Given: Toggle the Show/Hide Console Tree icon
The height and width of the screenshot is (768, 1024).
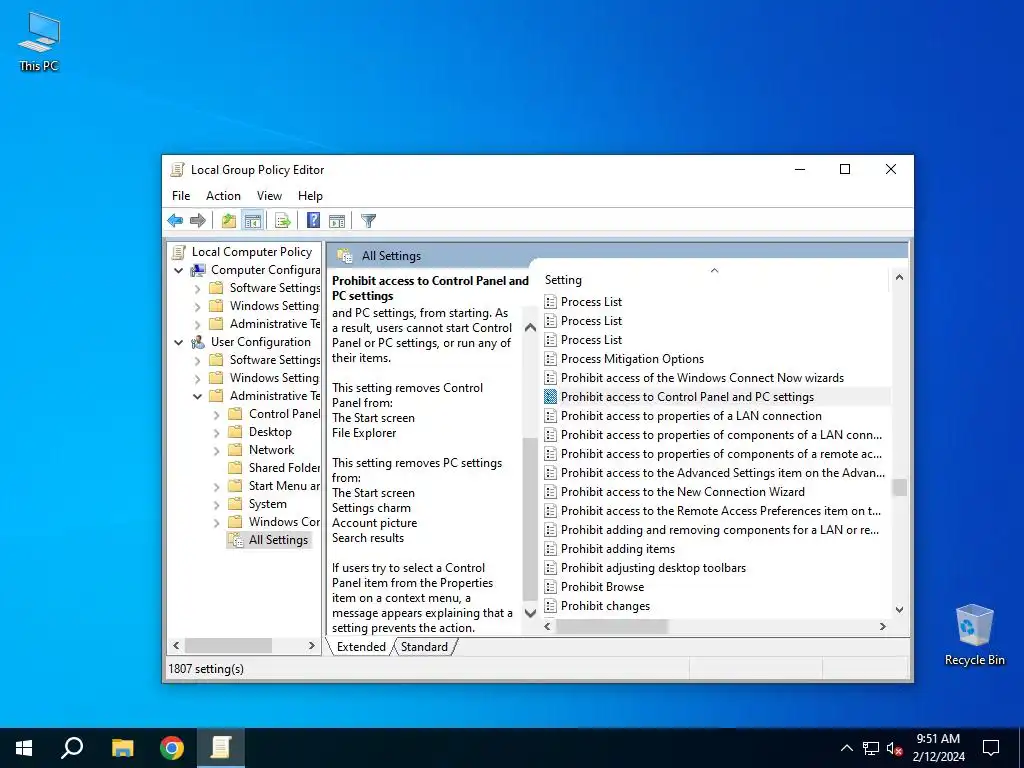Looking at the screenshot, I should click(252, 221).
